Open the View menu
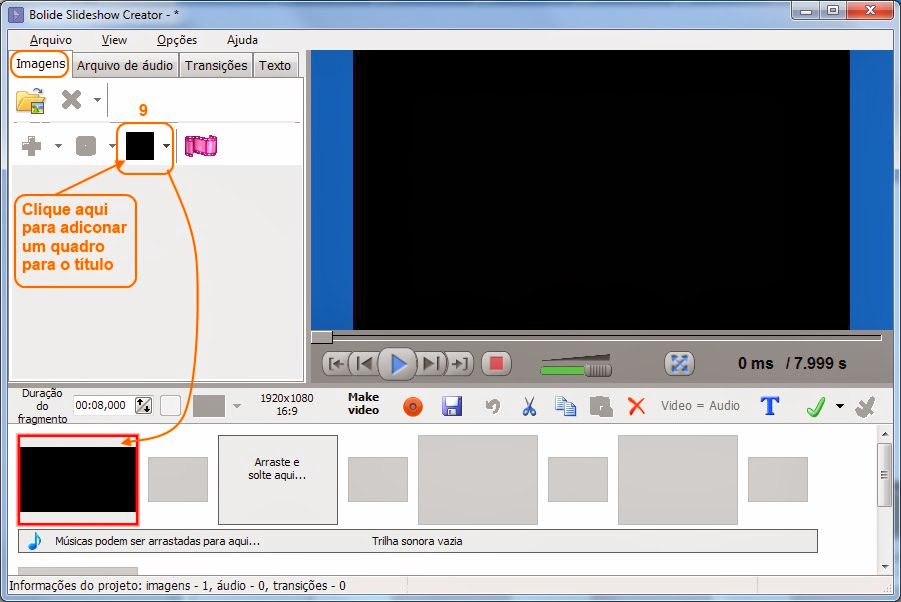Viewport: 901px width, 602px height. 114,40
